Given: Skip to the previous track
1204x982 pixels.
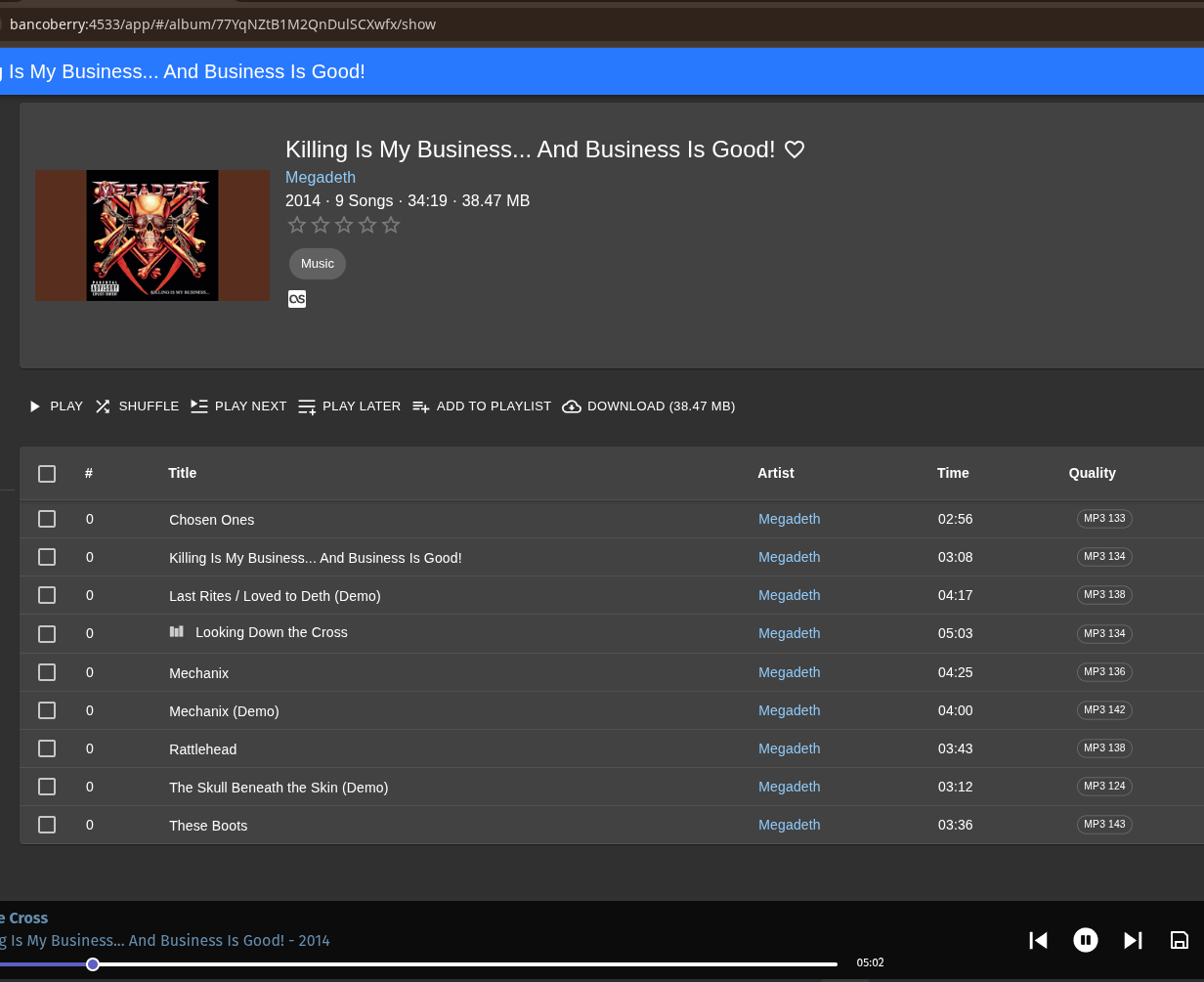Looking at the screenshot, I should click(1038, 940).
